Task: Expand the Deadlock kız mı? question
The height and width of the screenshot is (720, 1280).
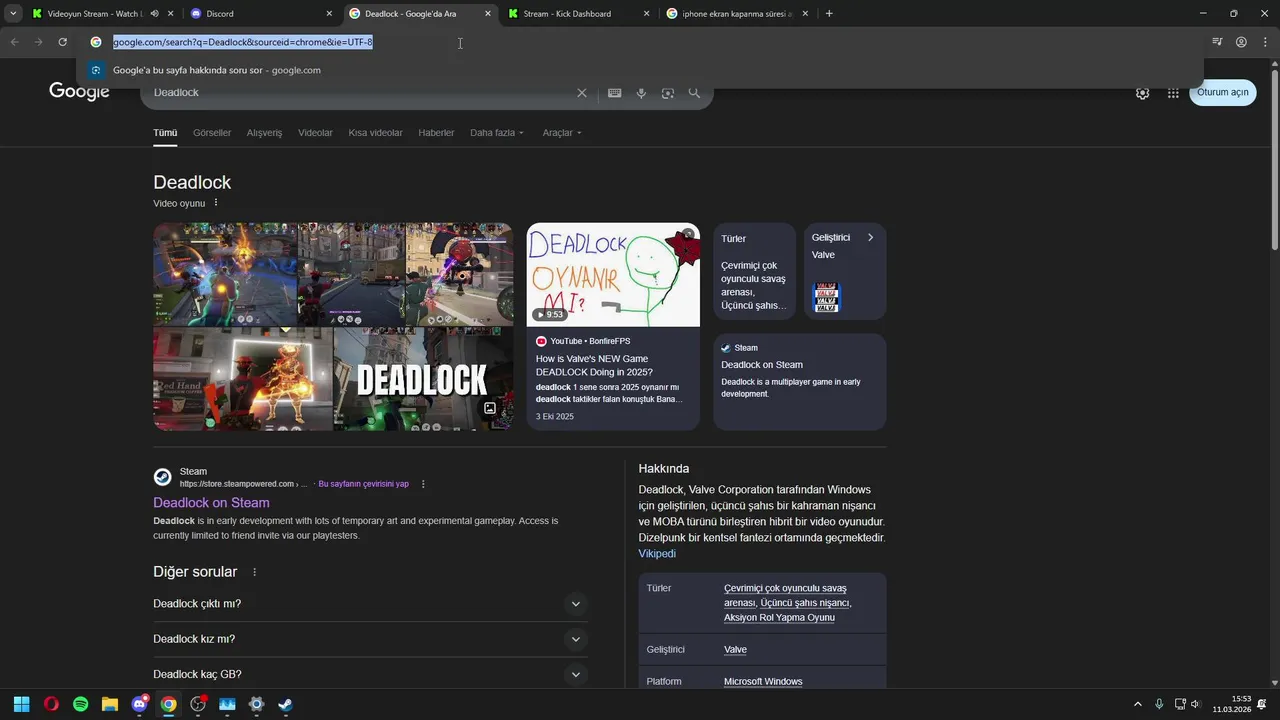Action: (370, 639)
